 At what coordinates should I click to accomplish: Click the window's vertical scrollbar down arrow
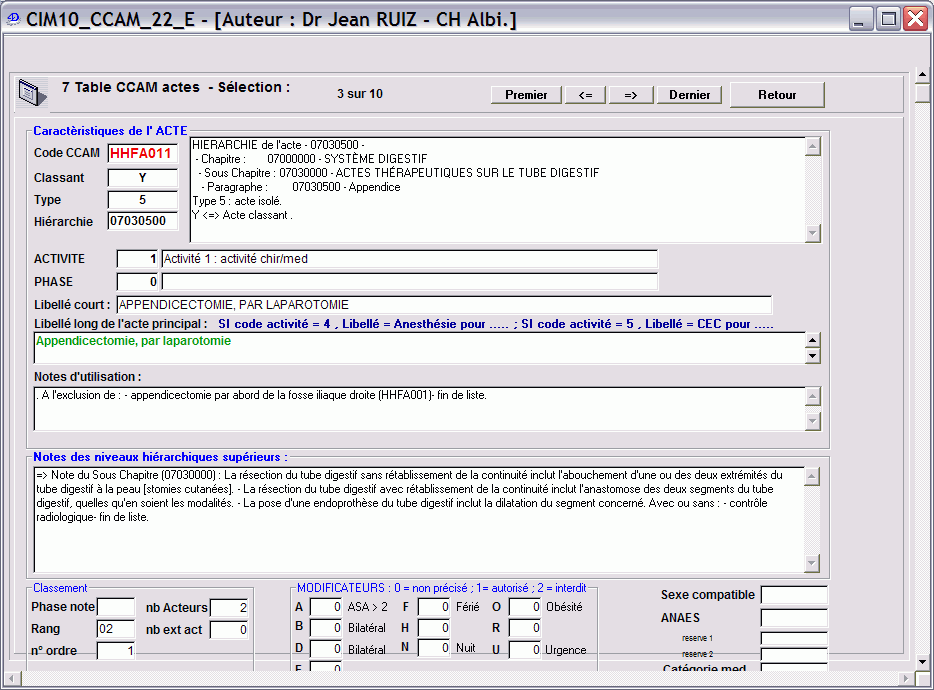click(x=922, y=661)
